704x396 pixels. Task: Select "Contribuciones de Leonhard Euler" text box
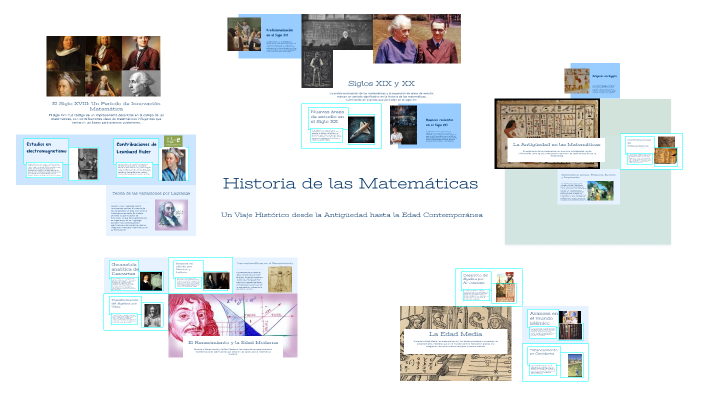(136, 150)
